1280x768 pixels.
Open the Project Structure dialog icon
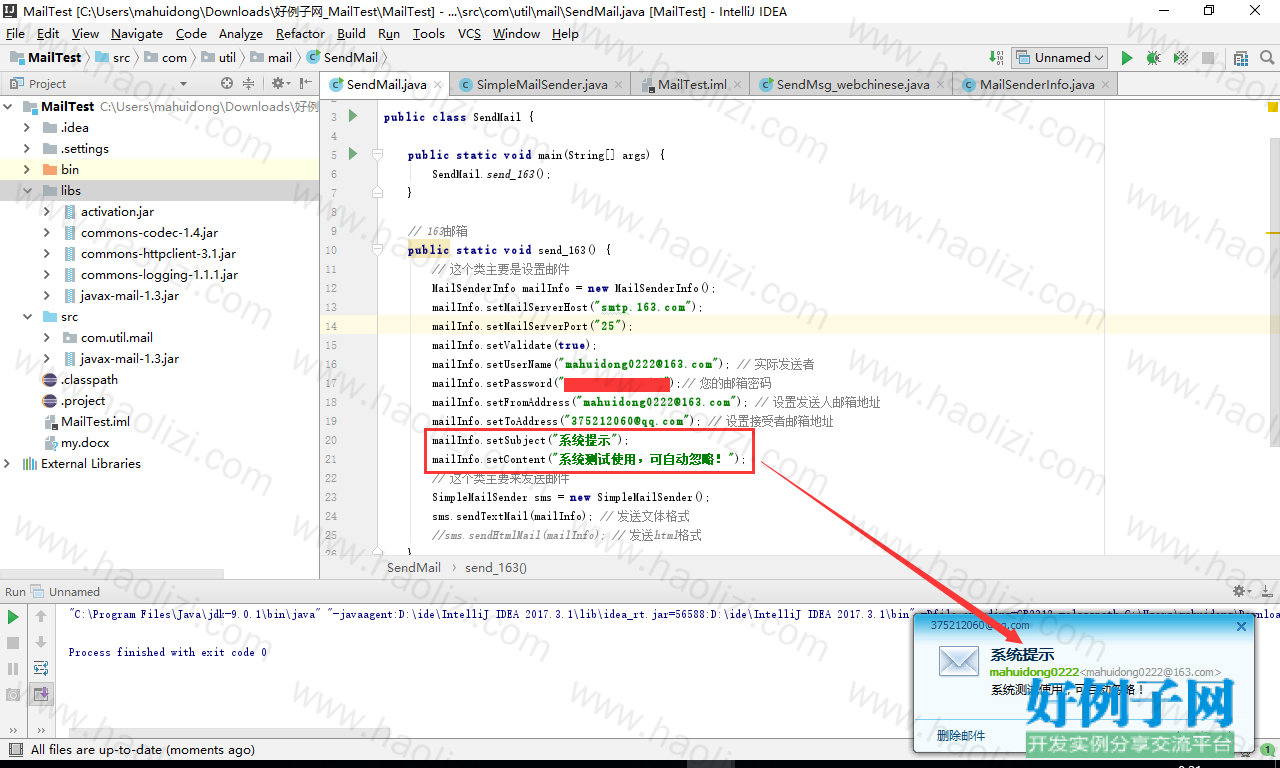click(1241, 58)
